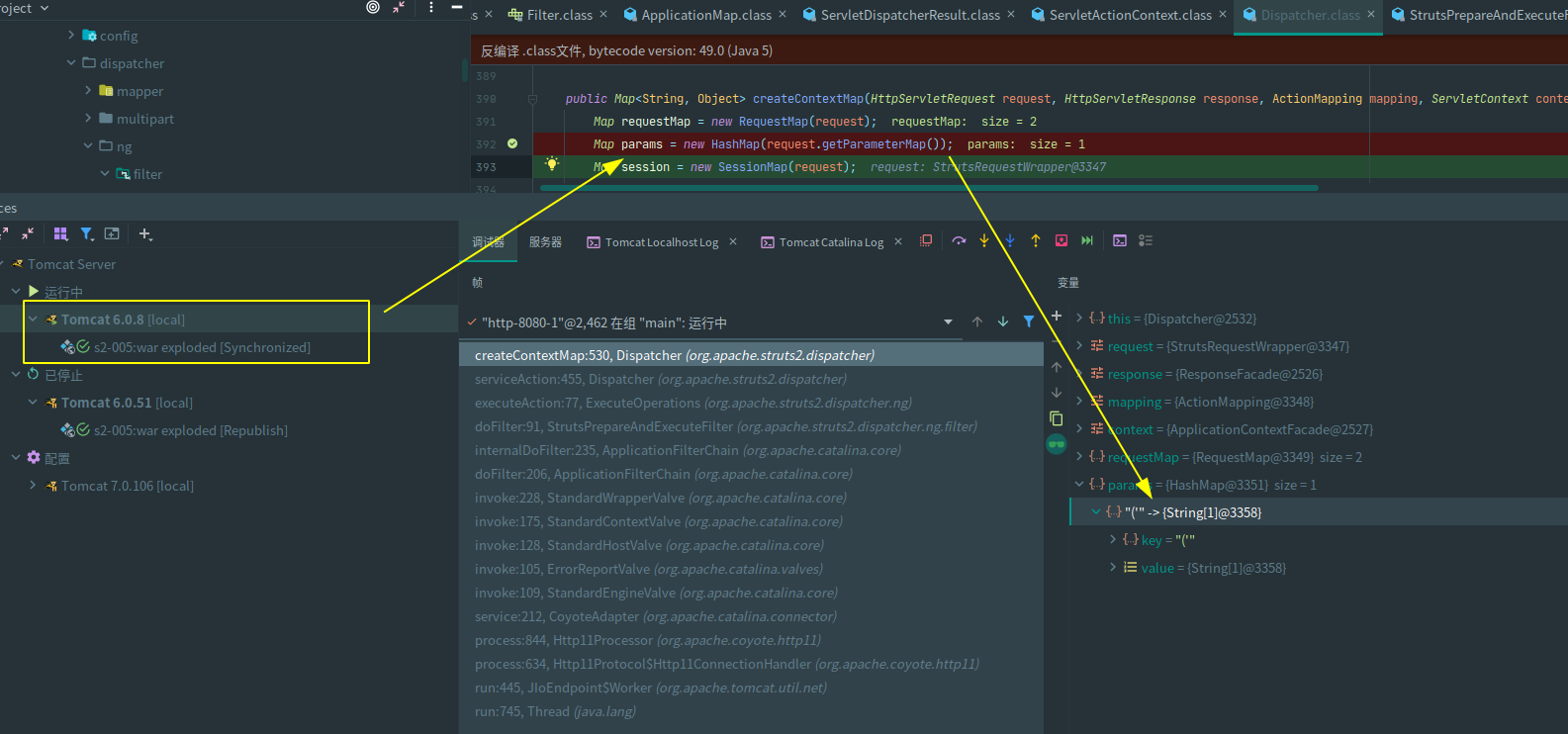Screen dimensions: 1568x734
Task: Switch to the ServletActionContext.class editor tab
Action: coord(1129,15)
